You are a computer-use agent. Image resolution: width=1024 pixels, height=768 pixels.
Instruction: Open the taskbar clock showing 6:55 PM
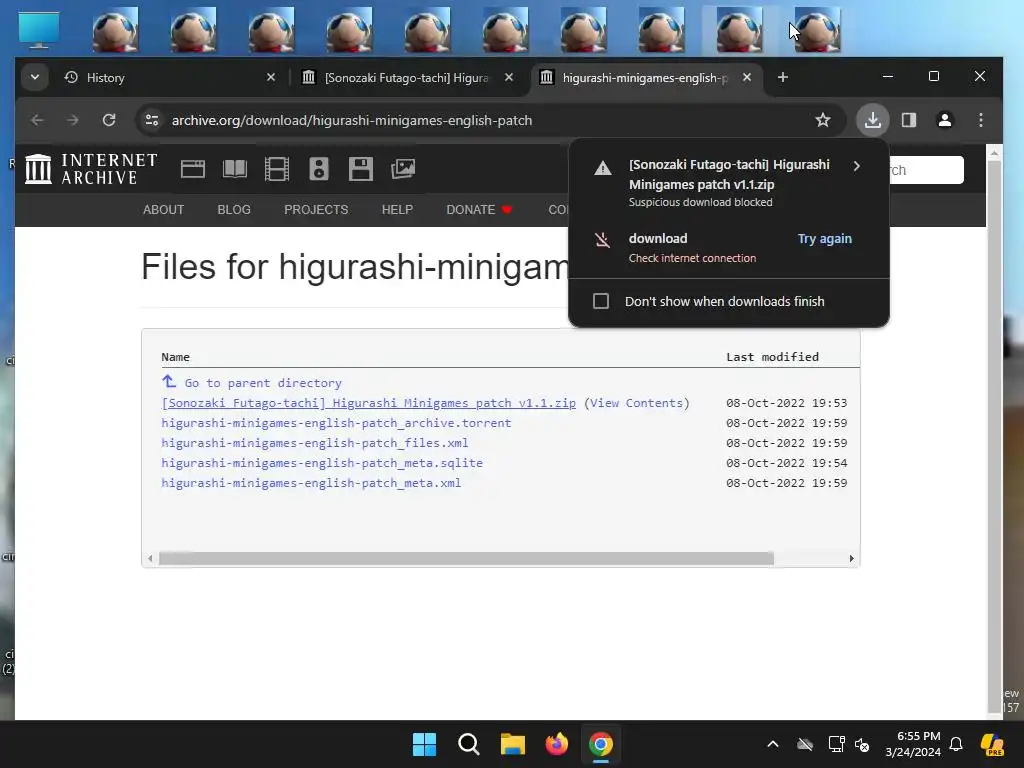click(913, 744)
